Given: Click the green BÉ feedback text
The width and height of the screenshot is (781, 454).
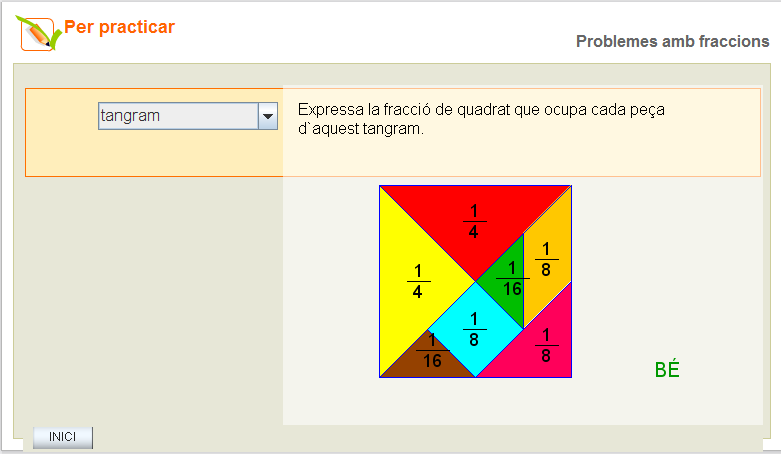Looking at the screenshot, I should click(667, 370).
